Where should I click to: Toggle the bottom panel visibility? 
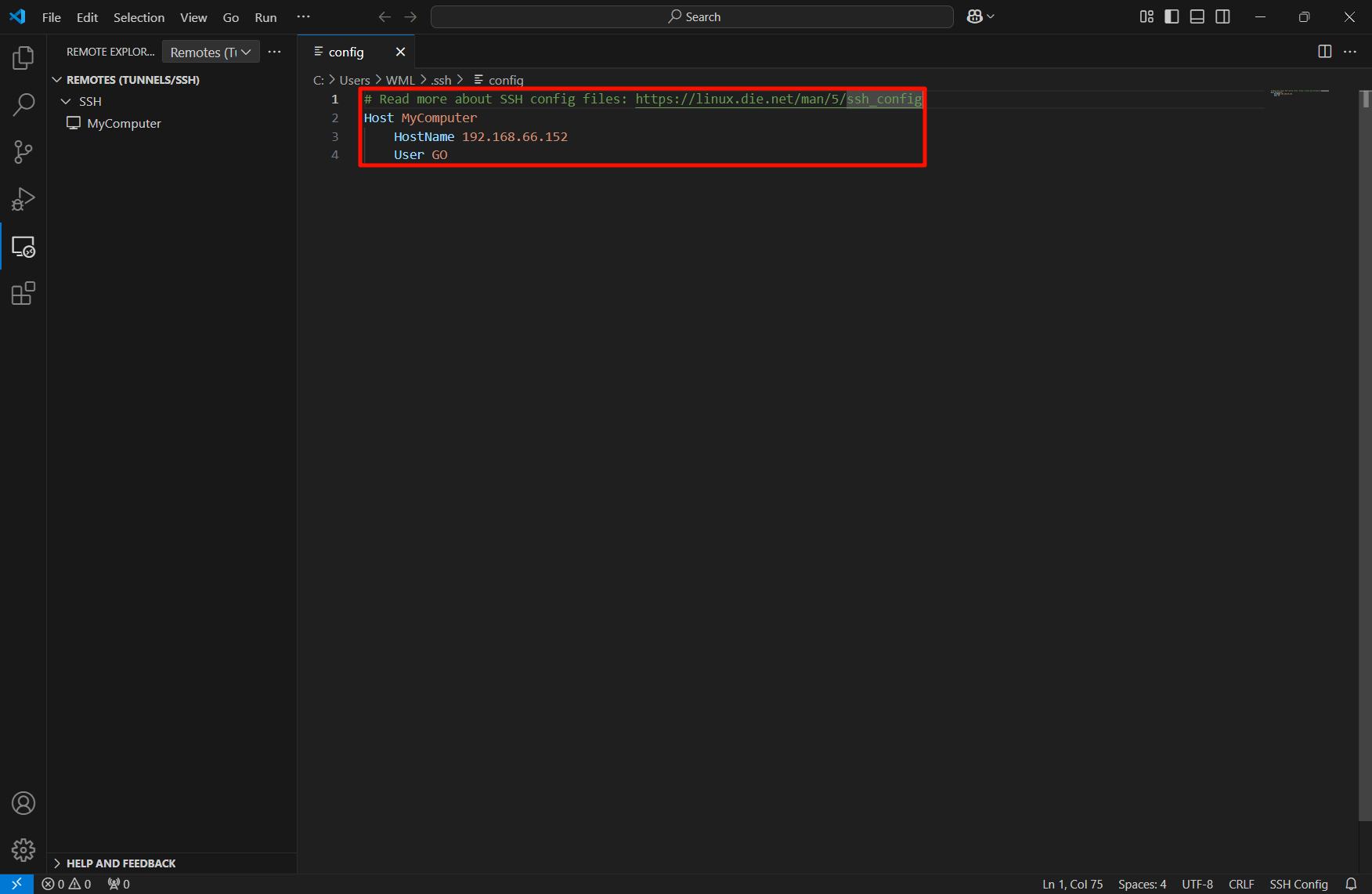click(1197, 17)
